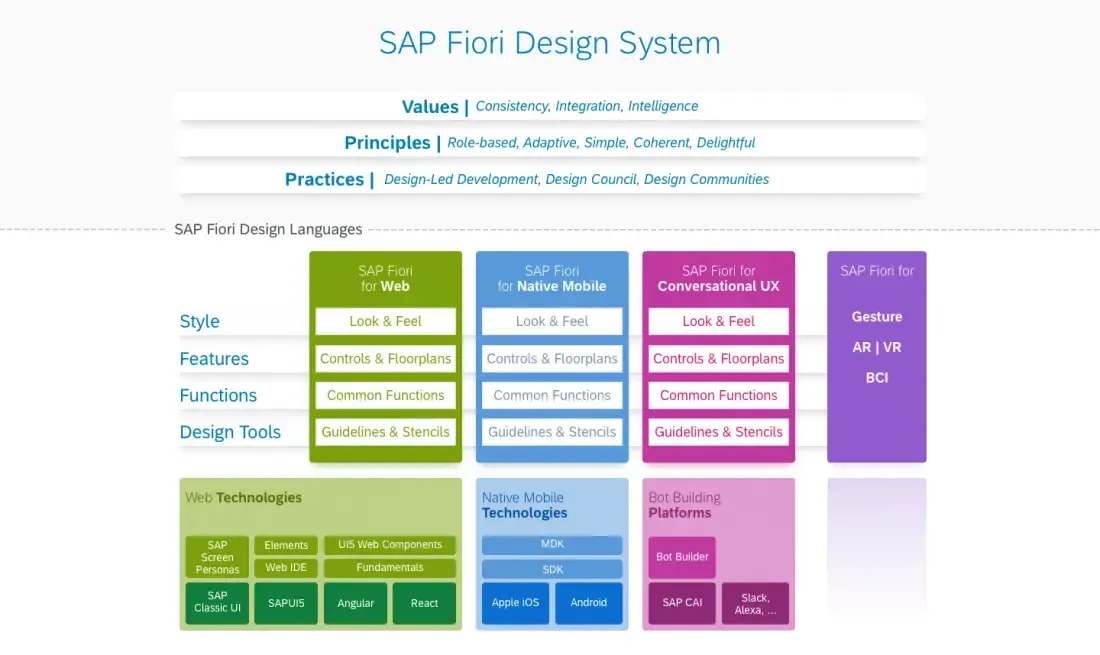
Task: Select the Slack, Alexa integrations badge
Action: point(755,603)
